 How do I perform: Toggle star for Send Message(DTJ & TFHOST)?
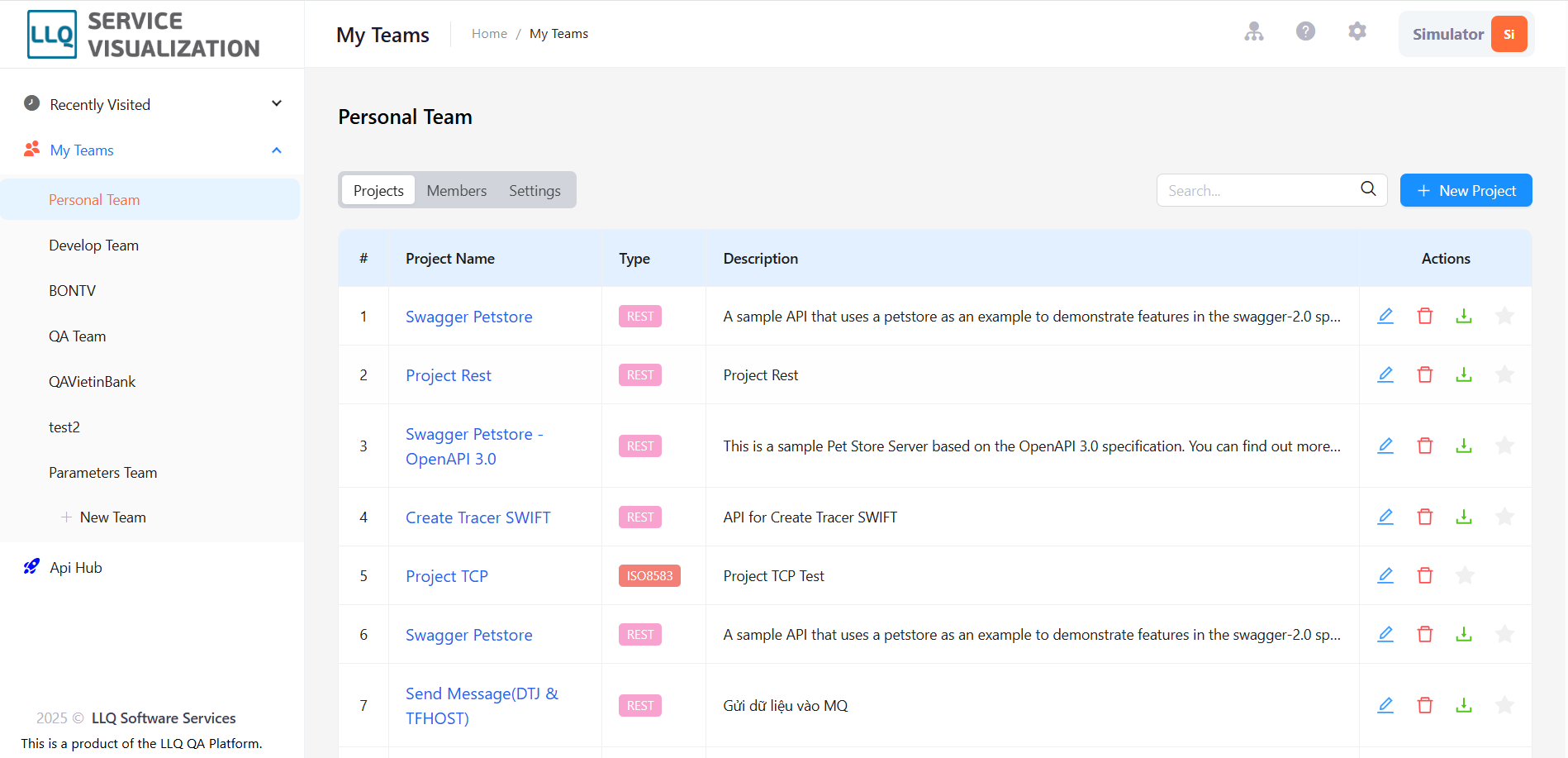(1504, 705)
